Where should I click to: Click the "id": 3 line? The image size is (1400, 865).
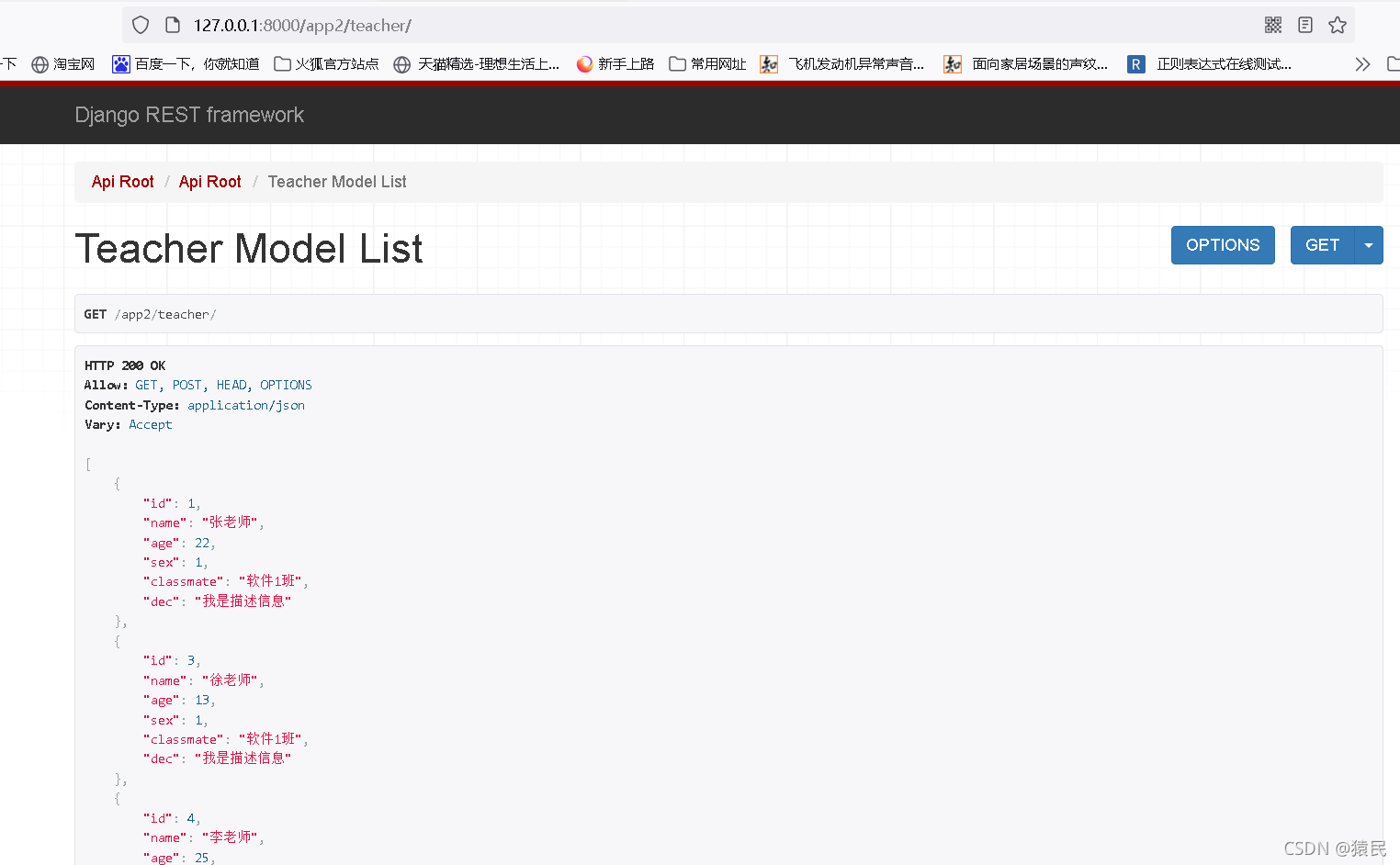(x=172, y=660)
